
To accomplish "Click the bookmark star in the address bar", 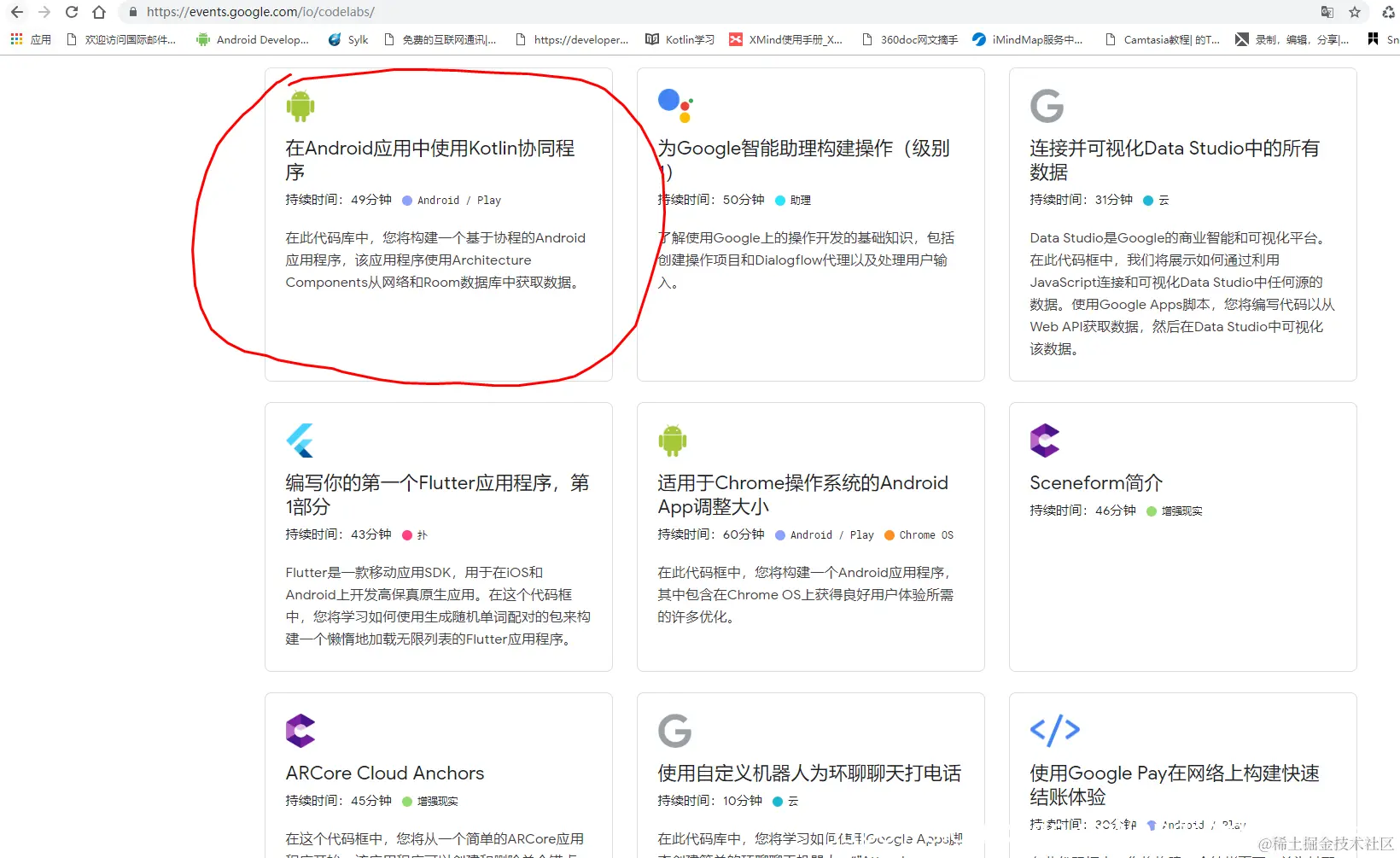I will coord(1355,12).
